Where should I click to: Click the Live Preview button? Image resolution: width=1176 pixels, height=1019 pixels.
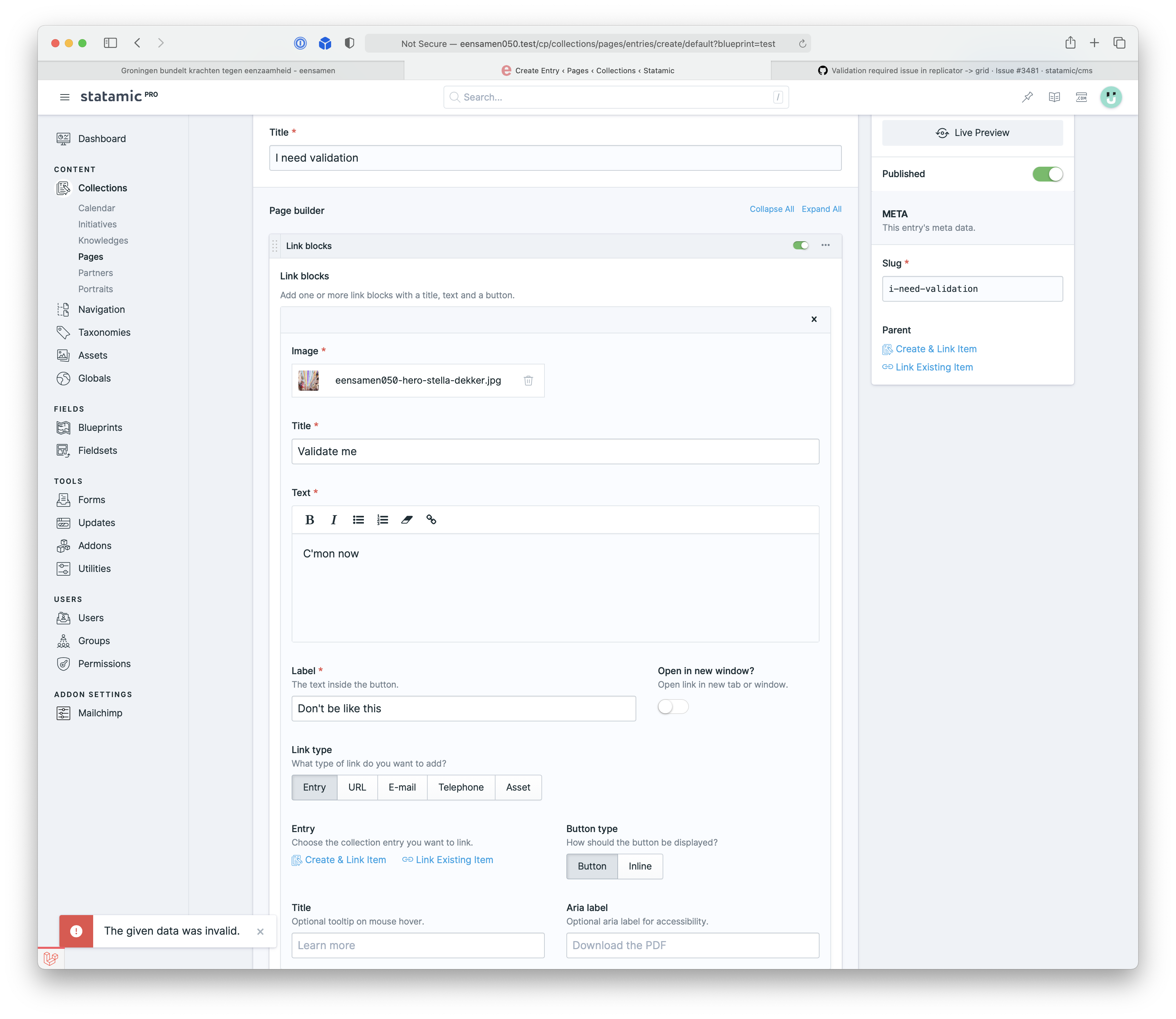[x=972, y=133]
